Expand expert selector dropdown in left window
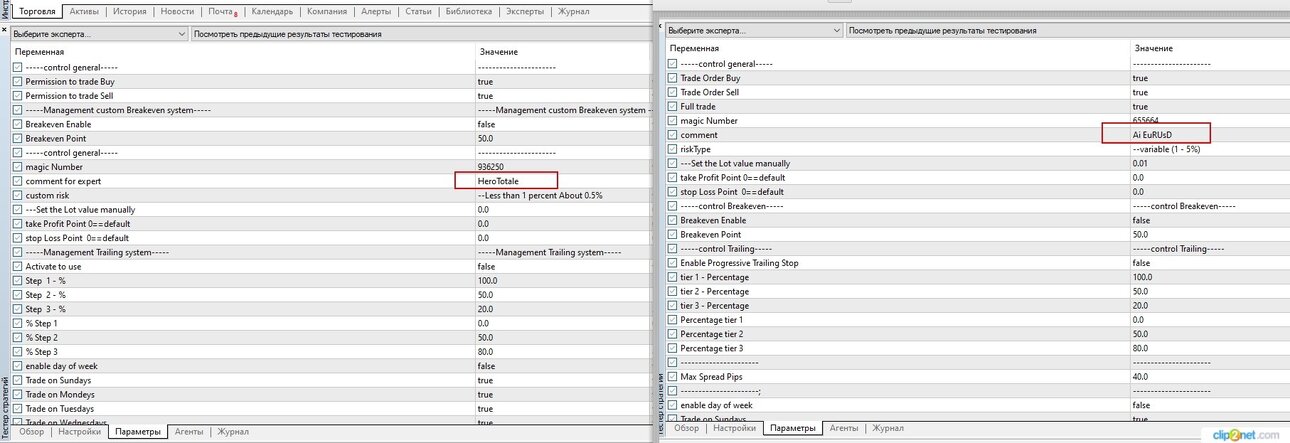 (181, 33)
